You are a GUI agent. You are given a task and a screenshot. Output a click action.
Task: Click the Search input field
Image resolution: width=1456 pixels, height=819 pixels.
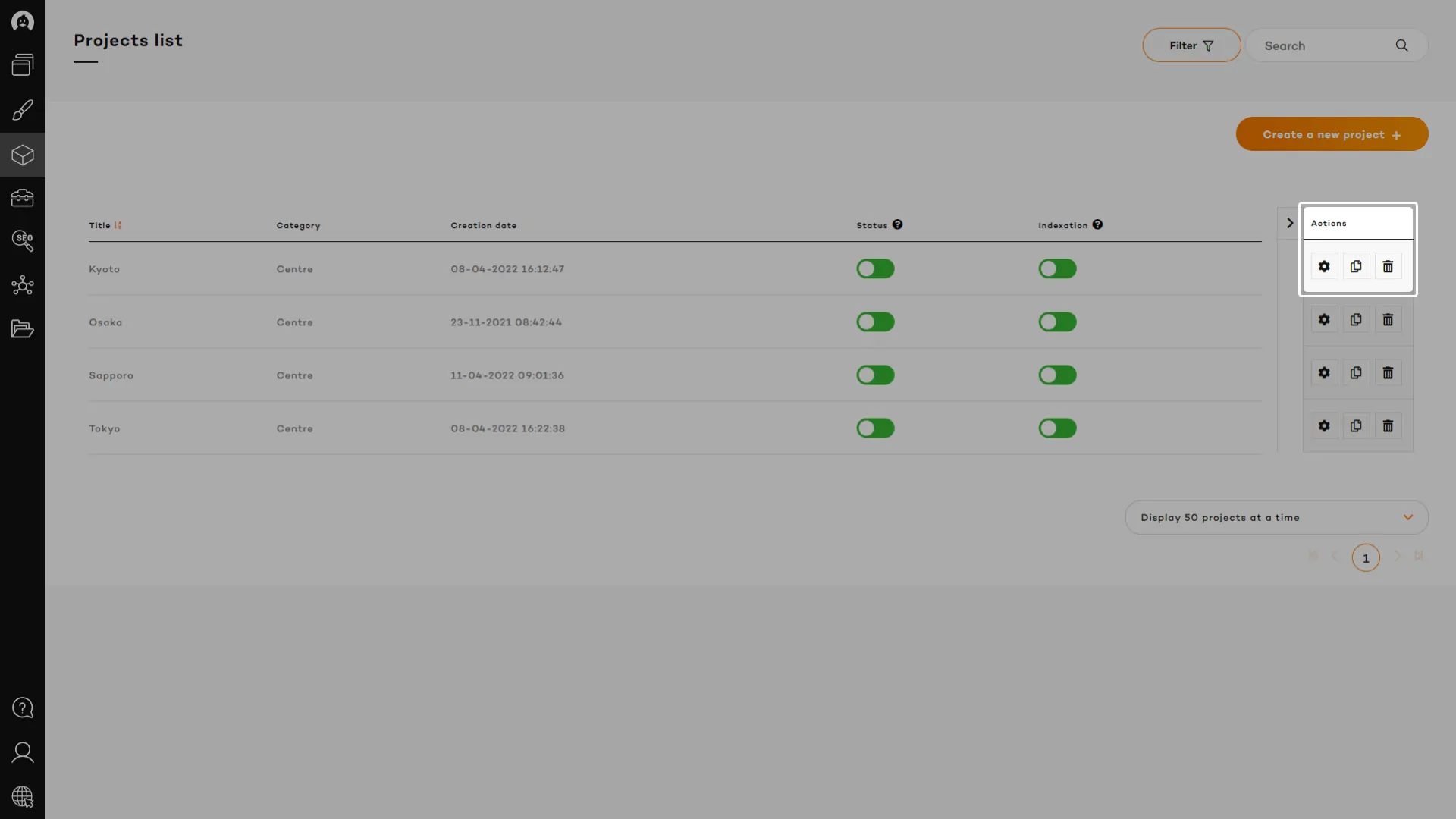click(x=1323, y=46)
